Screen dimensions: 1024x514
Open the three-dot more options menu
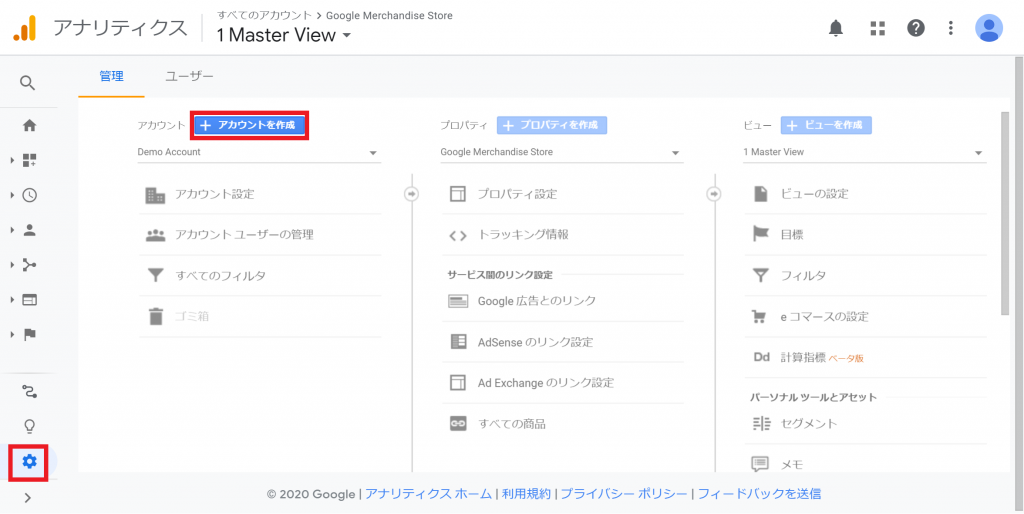pos(951,28)
